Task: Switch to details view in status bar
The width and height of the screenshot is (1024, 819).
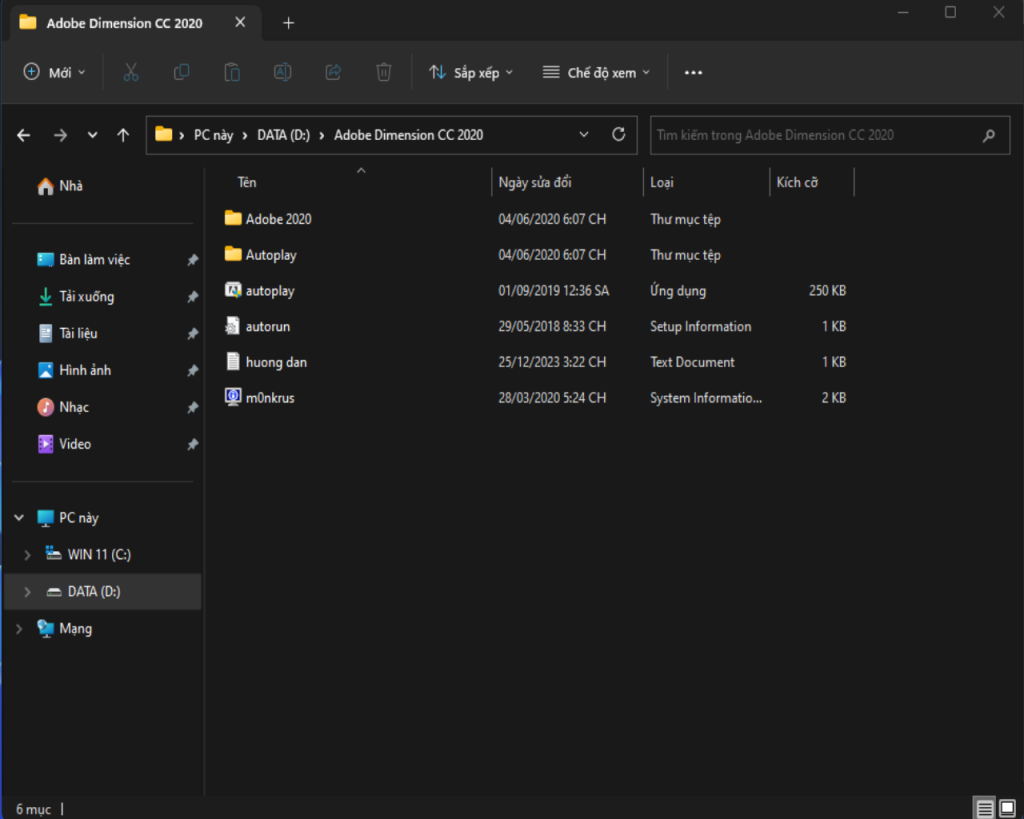Action: tap(985, 808)
